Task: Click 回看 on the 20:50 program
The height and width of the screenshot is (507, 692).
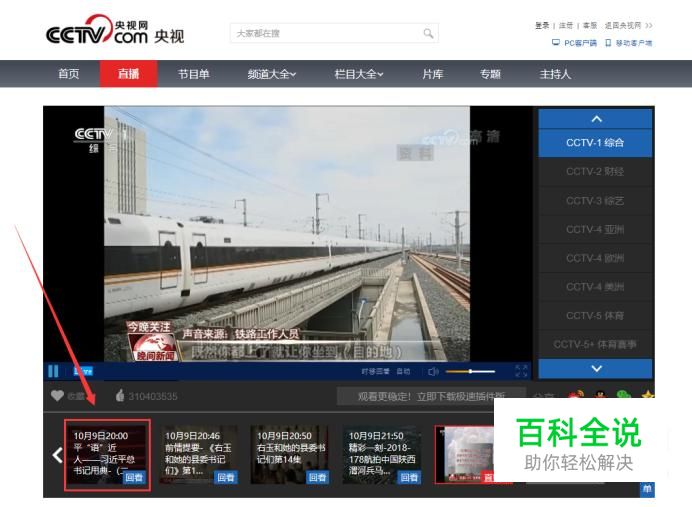Action: coord(318,477)
